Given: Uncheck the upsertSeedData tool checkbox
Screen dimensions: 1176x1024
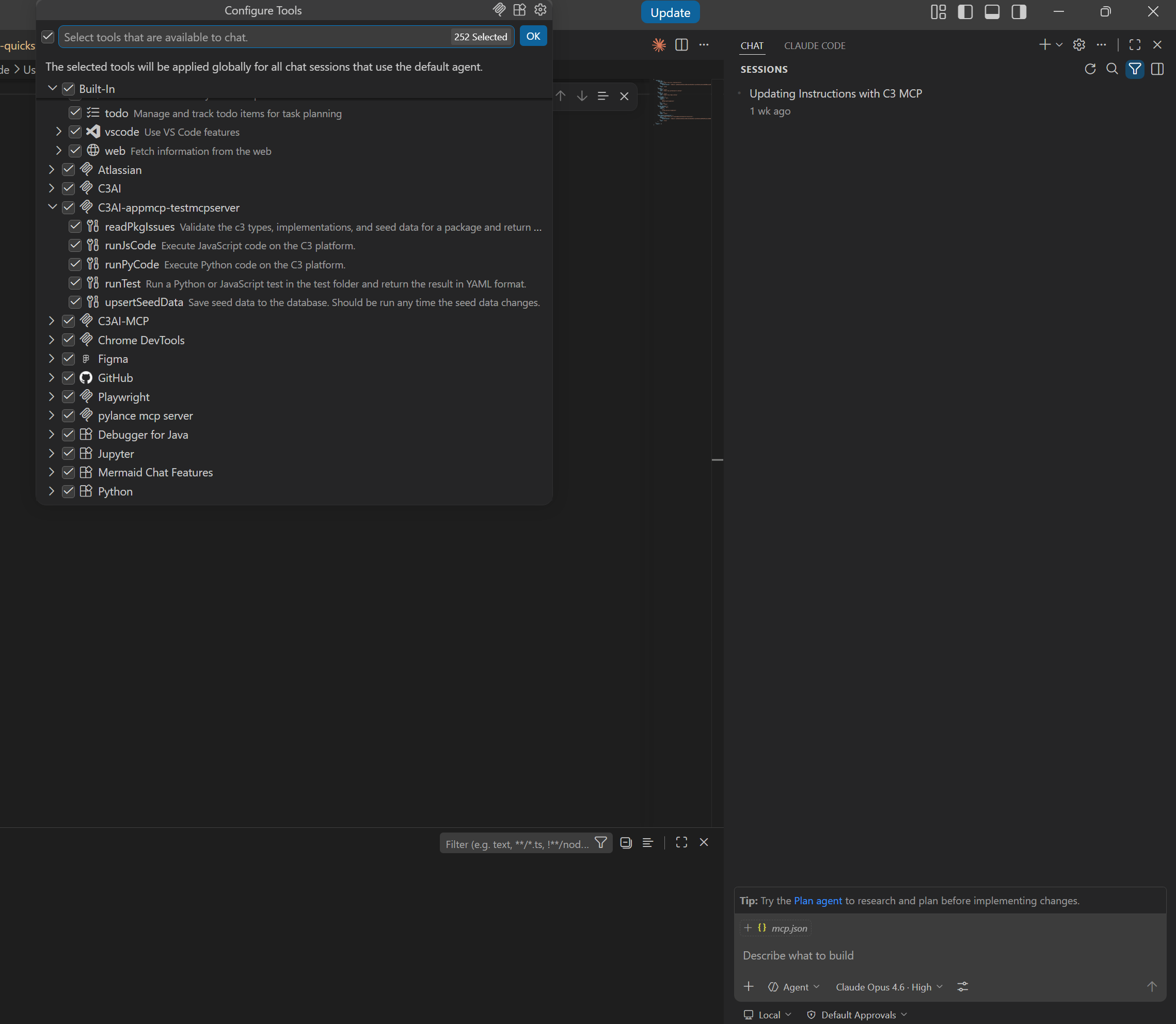Looking at the screenshot, I should point(75,302).
